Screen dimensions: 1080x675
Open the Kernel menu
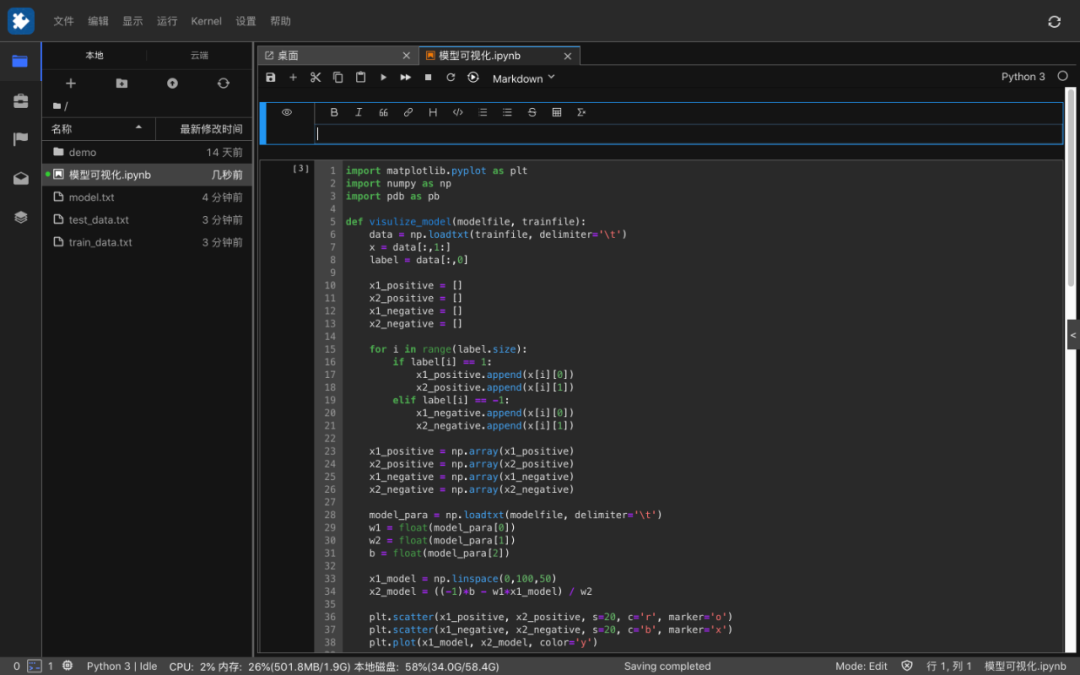click(206, 21)
